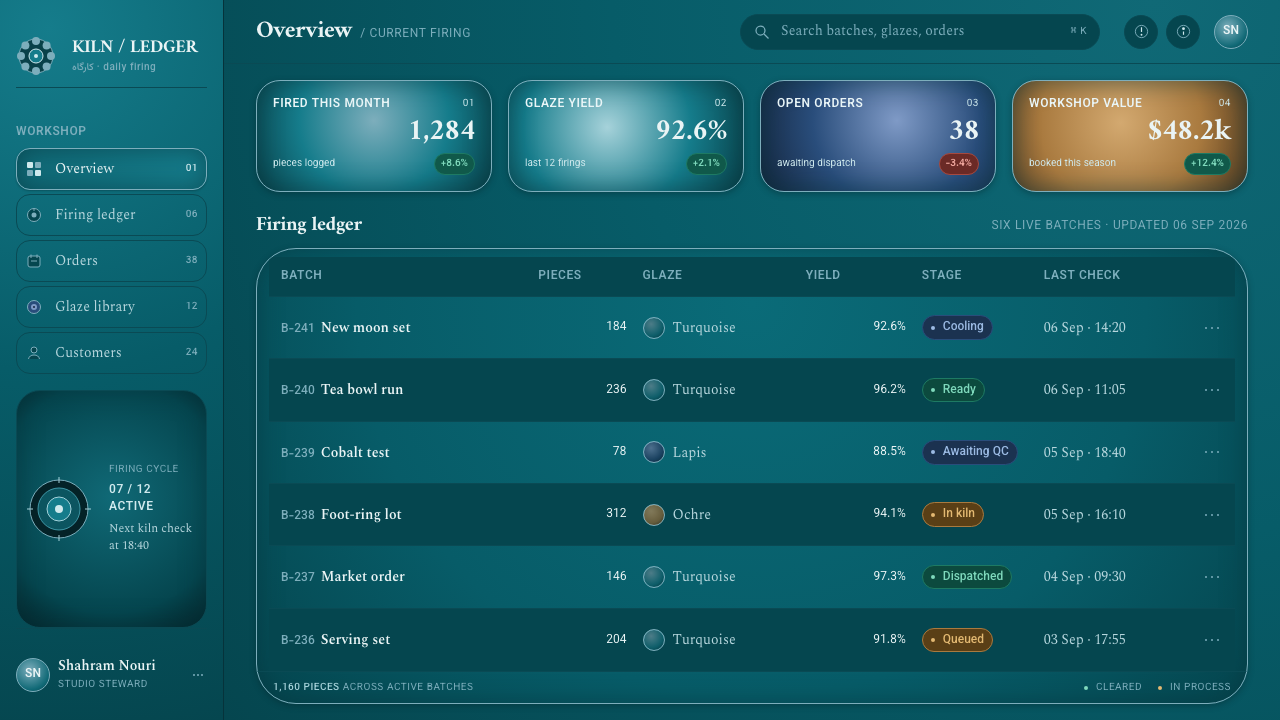
Task: Expand user menu beside Shahram Nouri
Action: point(198,675)
